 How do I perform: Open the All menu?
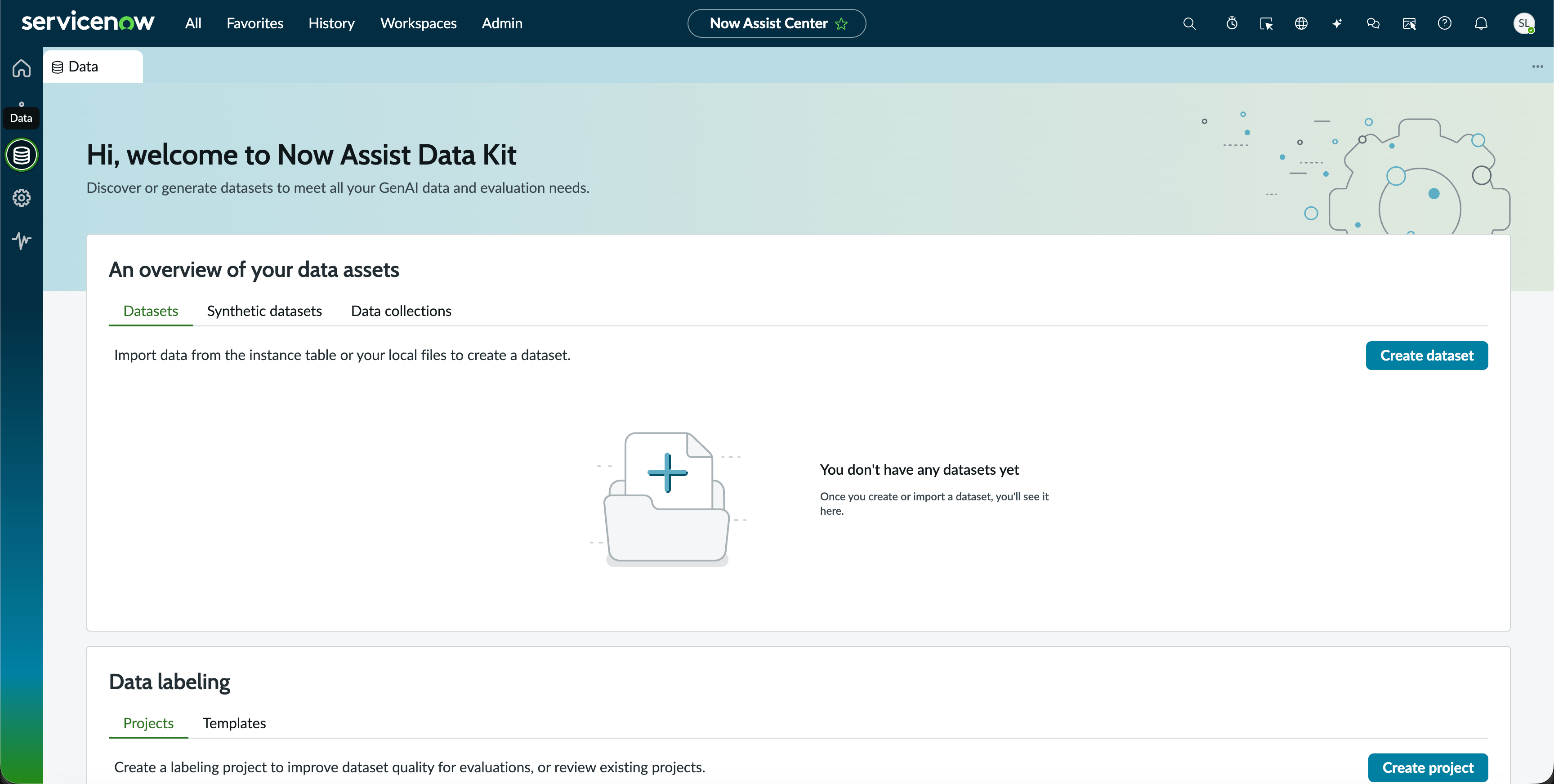coord(193,23)
